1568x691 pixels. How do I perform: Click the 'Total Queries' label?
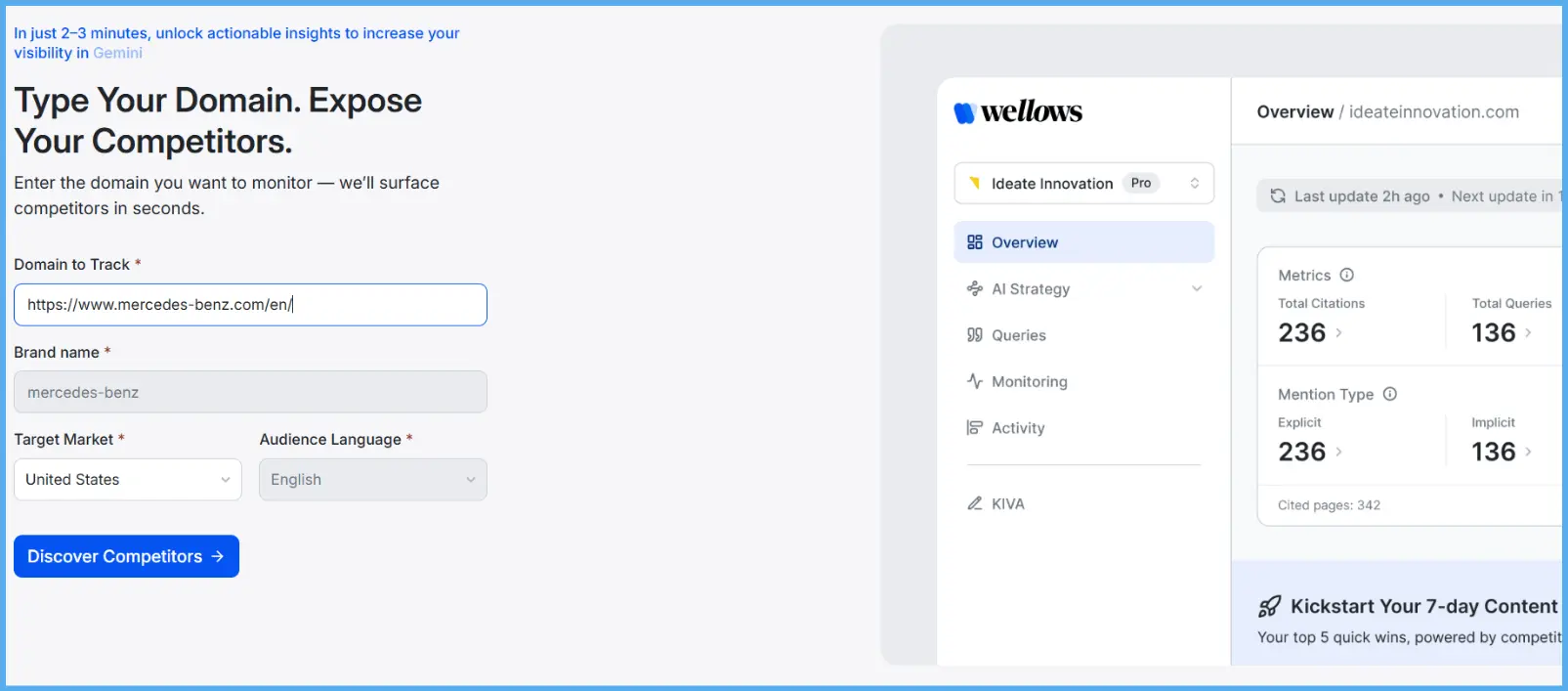[1511, 304]
